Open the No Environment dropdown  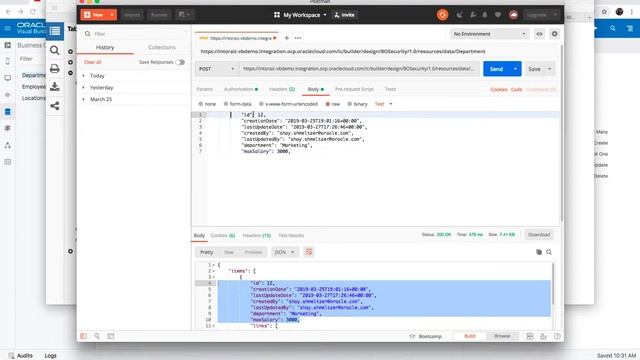(x=489, y=34)
